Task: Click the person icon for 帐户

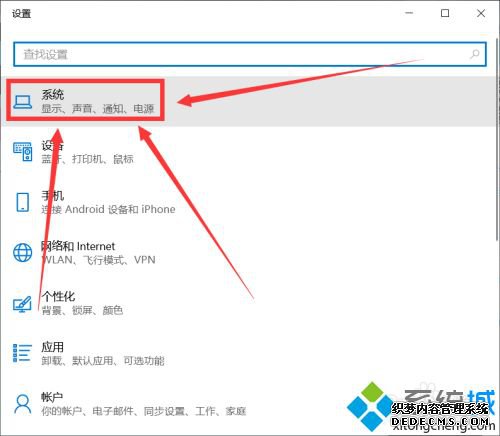Action: [23, 404]
